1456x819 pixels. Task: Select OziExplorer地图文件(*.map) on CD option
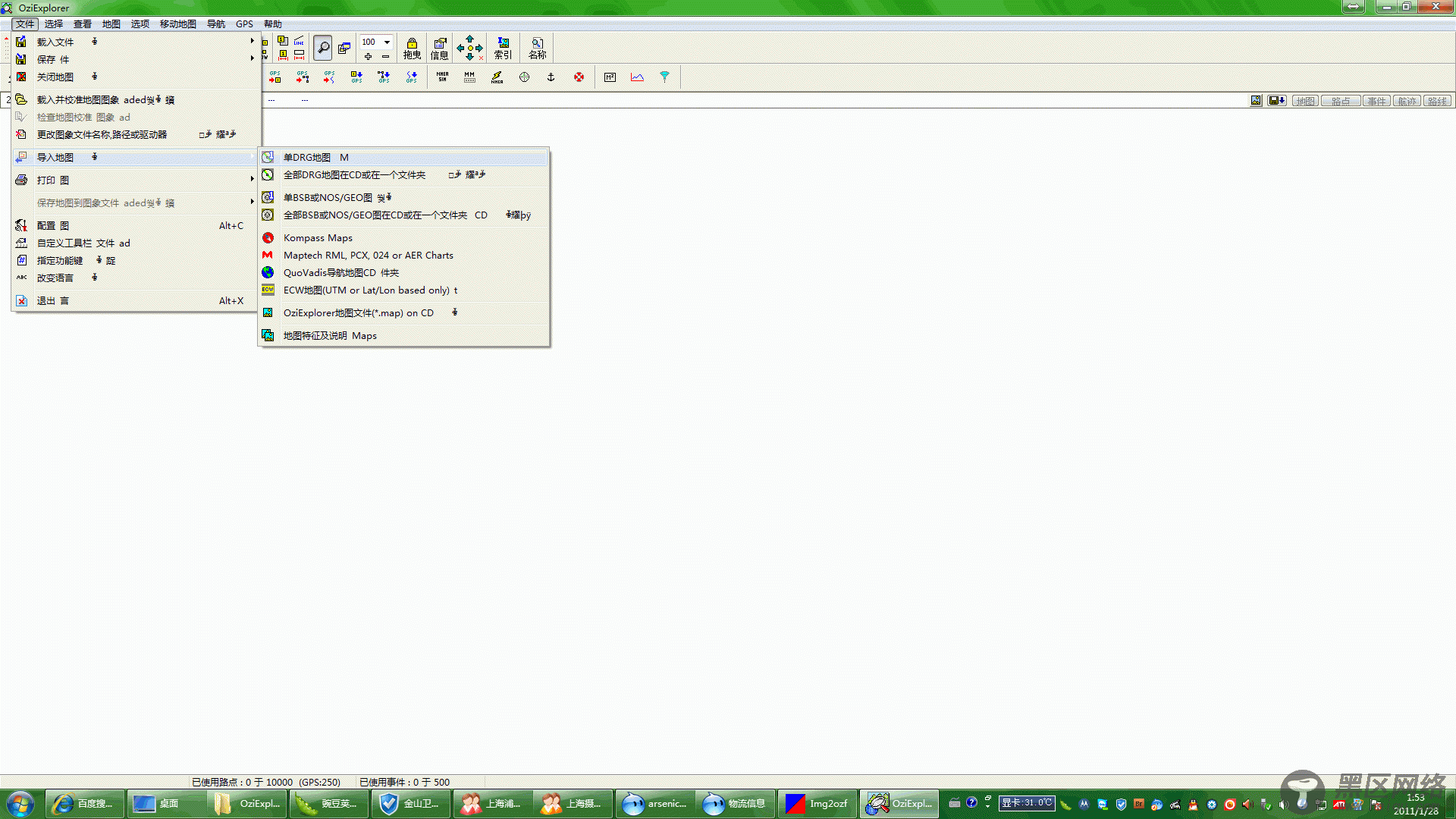(403, 312)
